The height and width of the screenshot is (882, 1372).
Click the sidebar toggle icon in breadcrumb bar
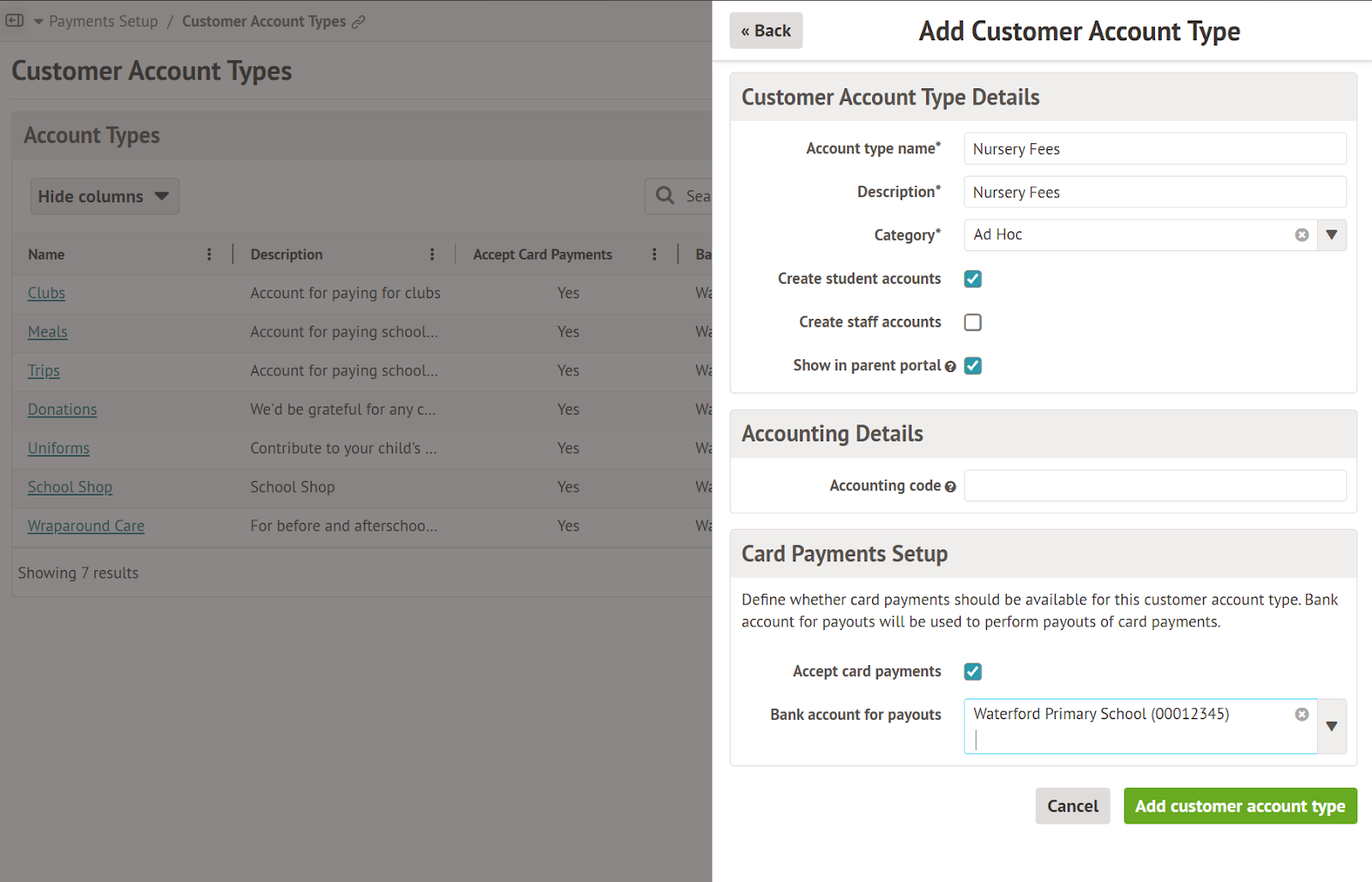coord(15,21)
